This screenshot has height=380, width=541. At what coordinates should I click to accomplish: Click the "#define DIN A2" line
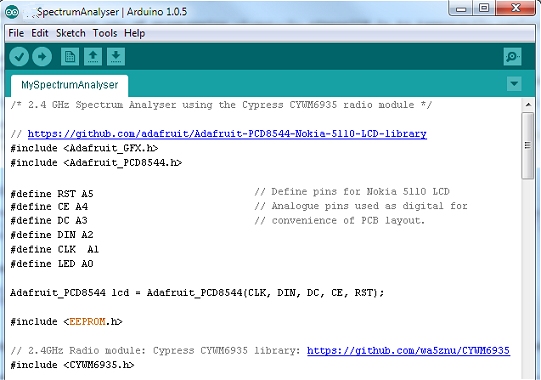(52, 235)
